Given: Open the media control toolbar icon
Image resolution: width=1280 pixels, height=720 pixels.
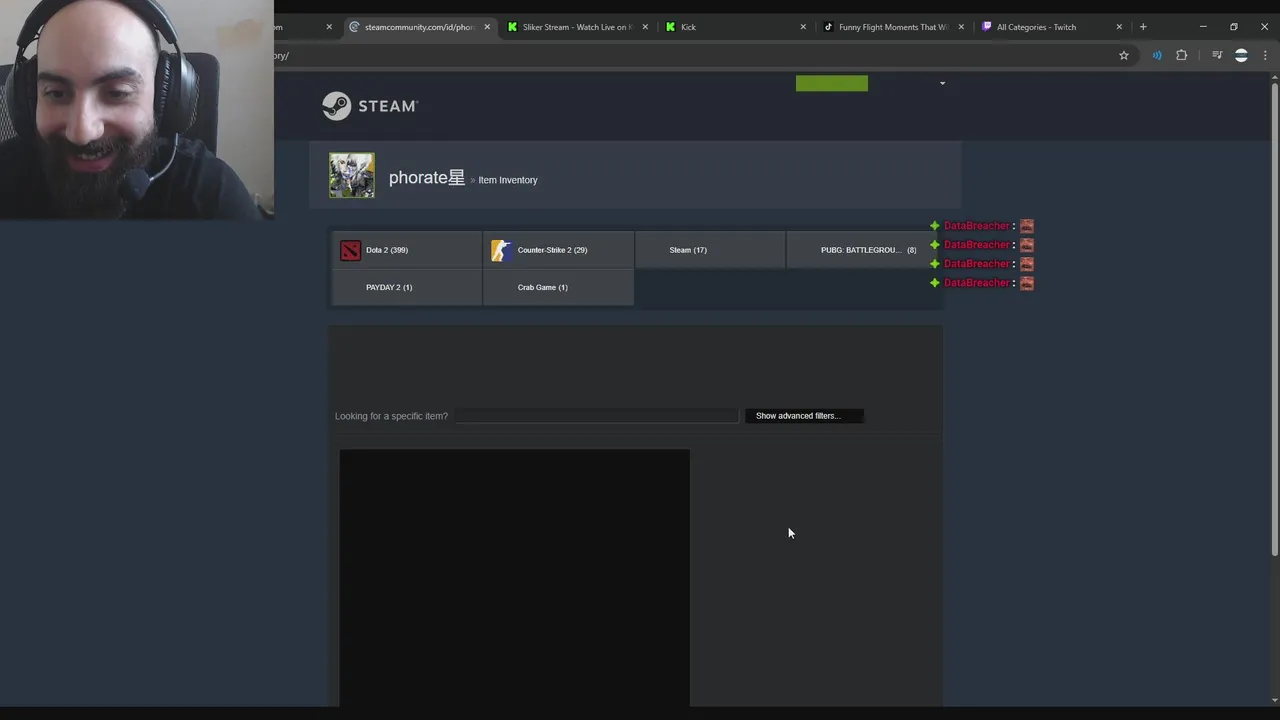Looking at the screenshot, I should [1217, 56].
